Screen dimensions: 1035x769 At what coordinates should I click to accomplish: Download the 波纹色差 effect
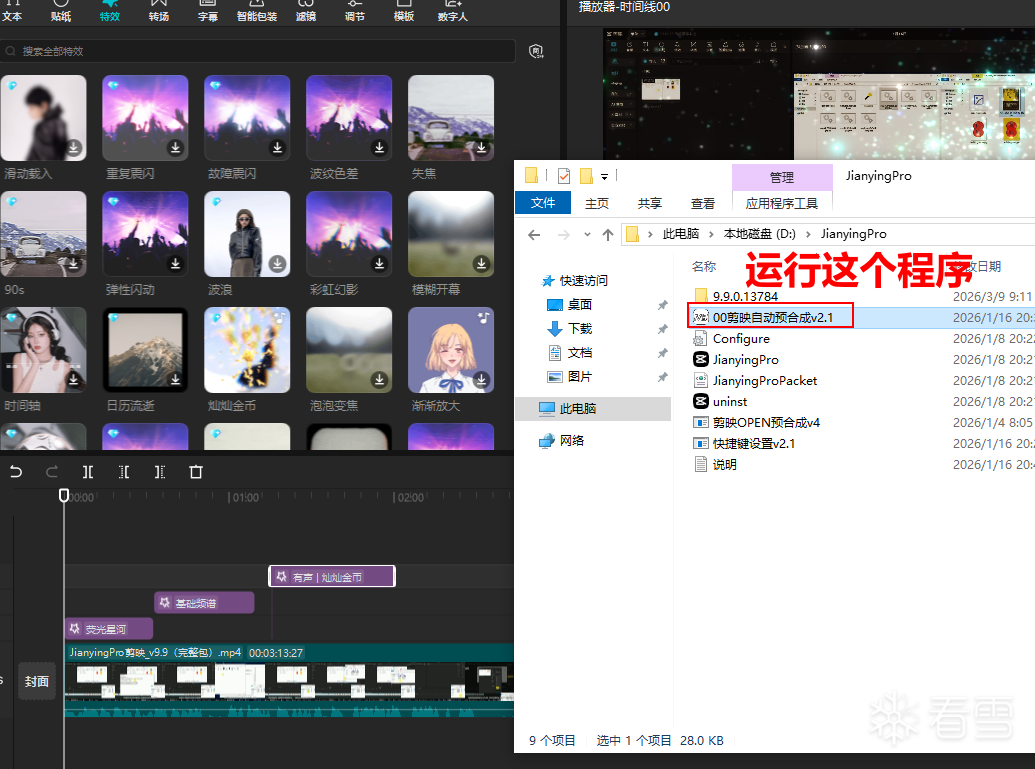pos(380,147)
